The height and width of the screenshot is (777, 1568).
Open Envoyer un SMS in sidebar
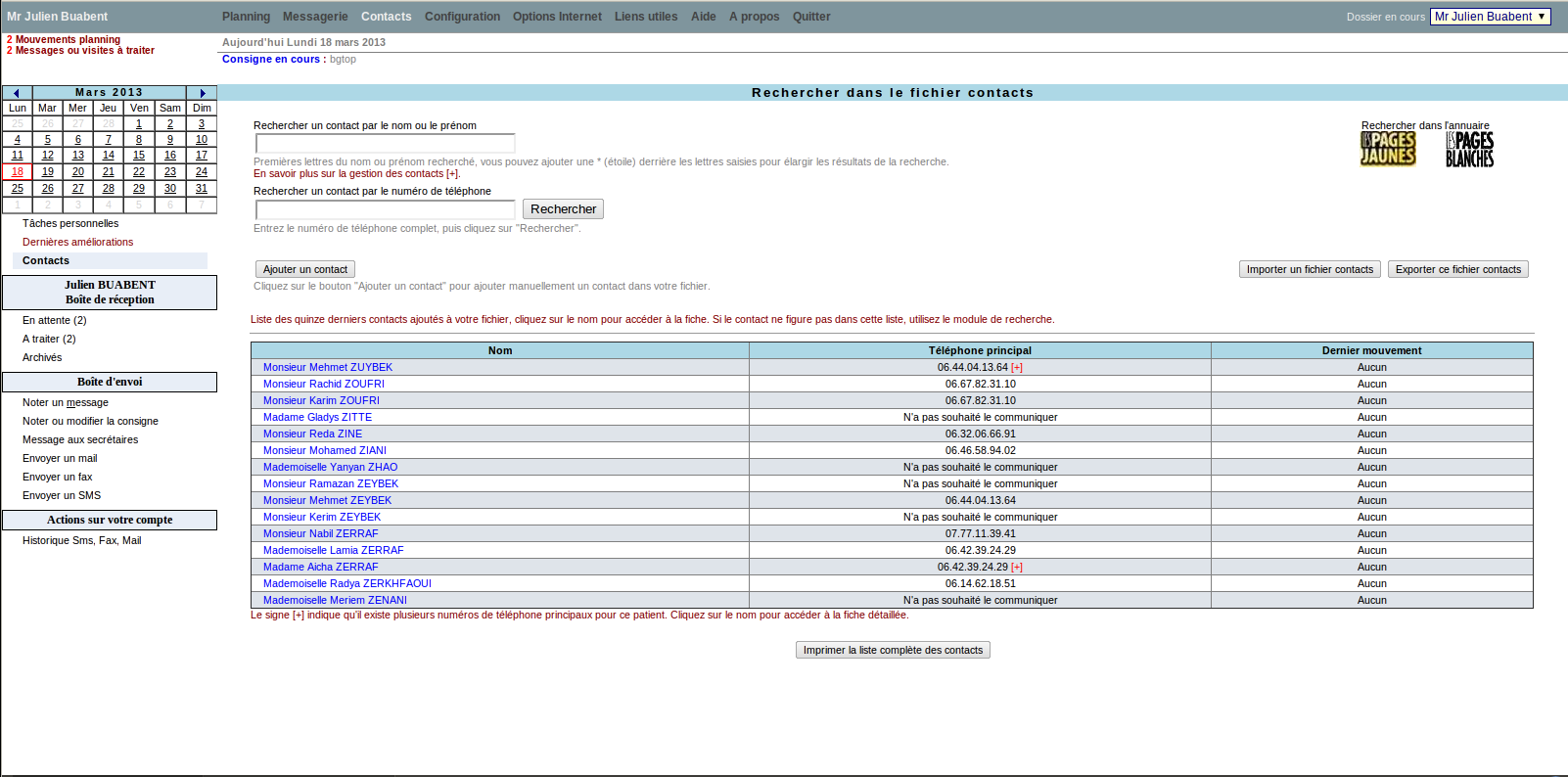(x=62, y=495)
